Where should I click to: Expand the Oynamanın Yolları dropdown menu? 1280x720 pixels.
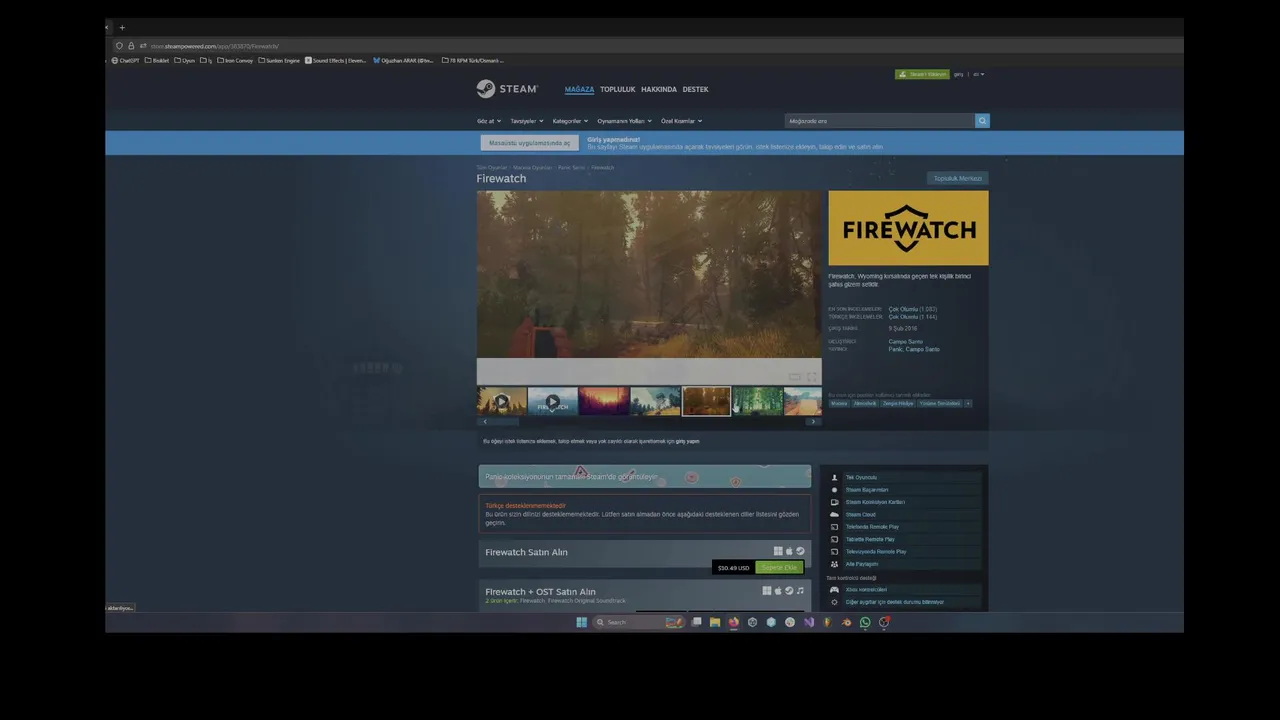(624, 121)
